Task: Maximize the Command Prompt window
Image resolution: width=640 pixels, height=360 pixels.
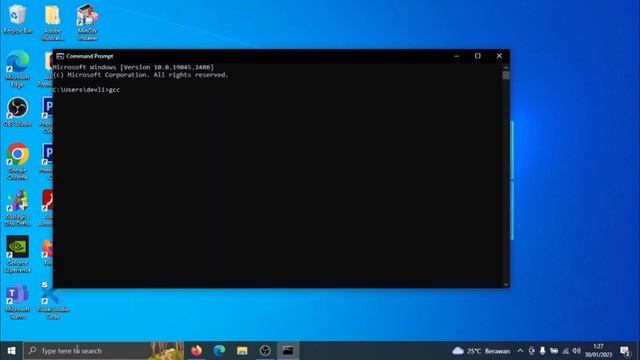Action: (478, 56)
